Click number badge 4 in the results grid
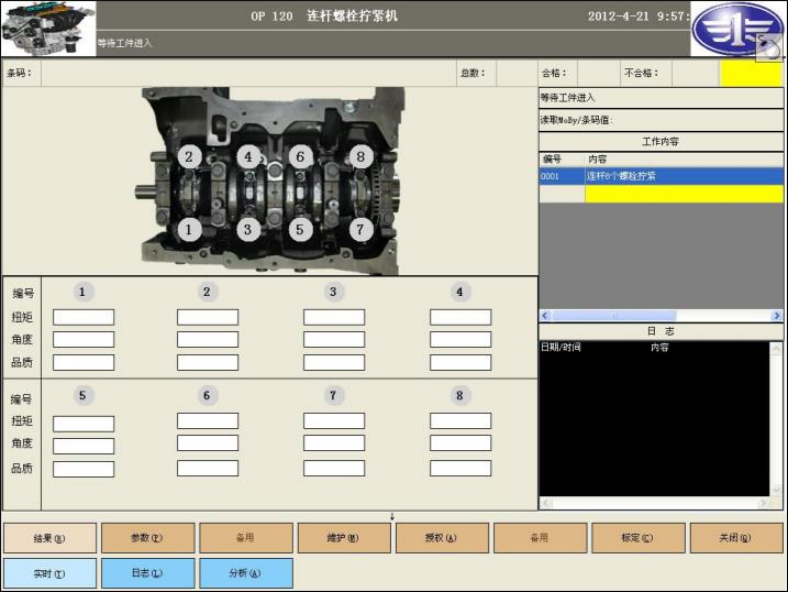788x592 pixels. click(x=460, y=291)
